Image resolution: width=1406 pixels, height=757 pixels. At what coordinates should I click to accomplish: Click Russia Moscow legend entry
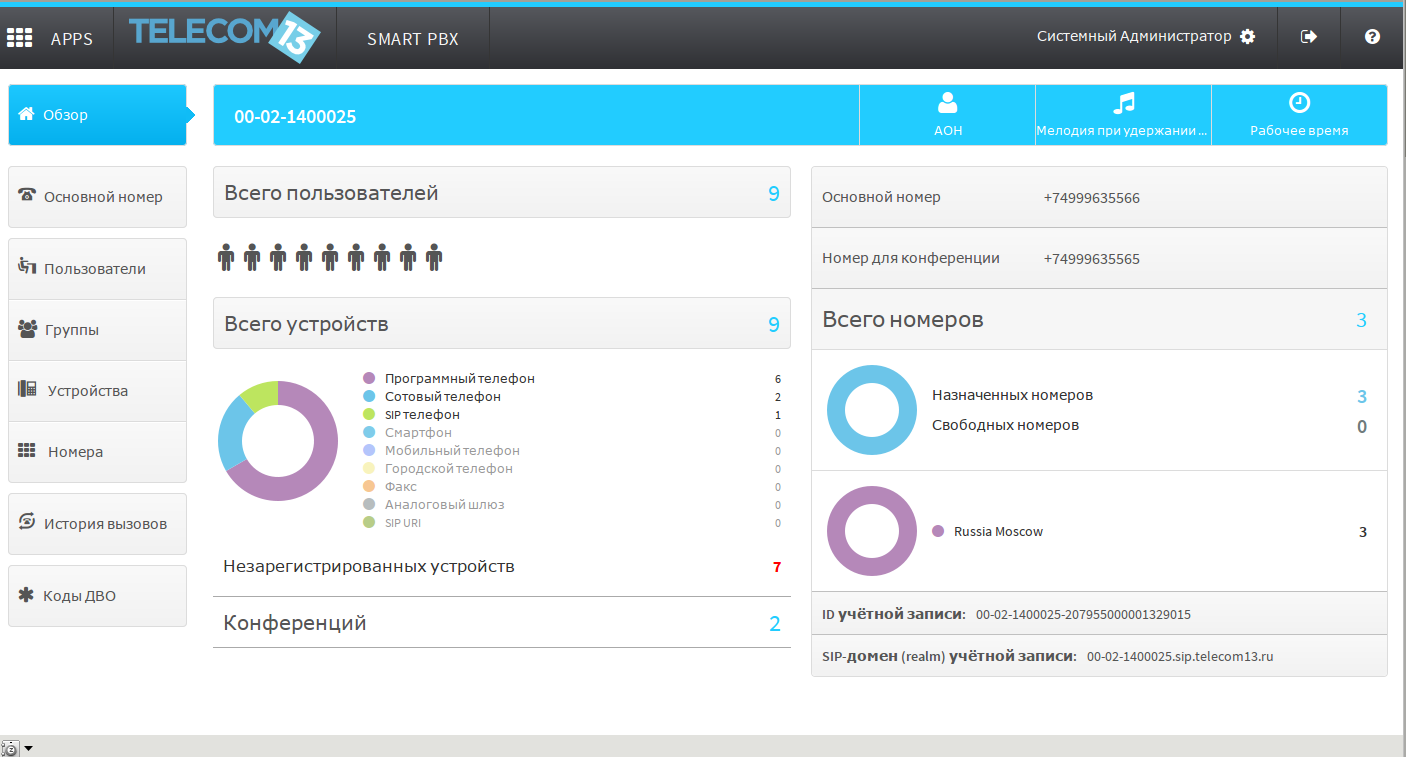tap(998, 532)
